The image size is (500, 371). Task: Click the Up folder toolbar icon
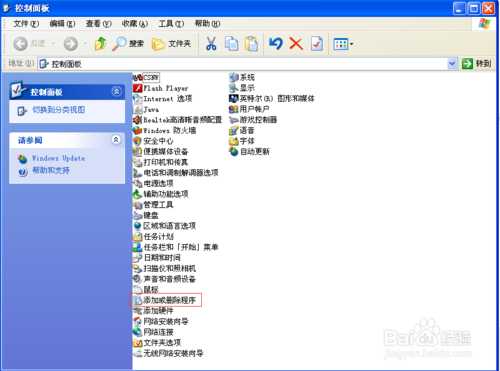coord(100,44)
